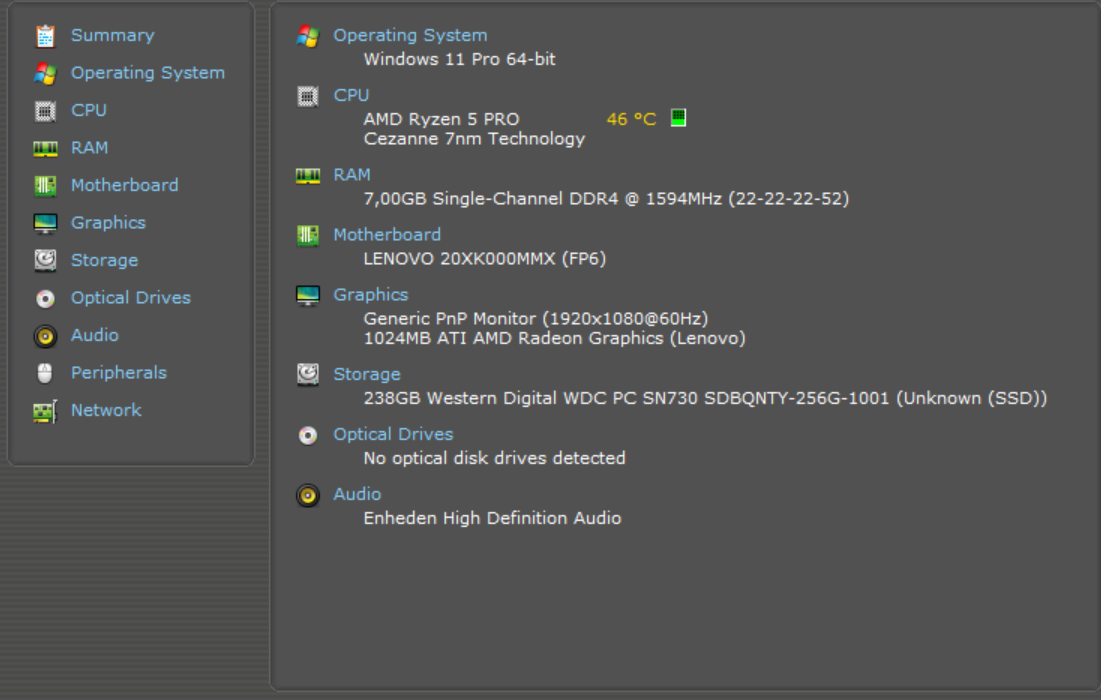Viewport: 1101px width, 700px height.
Task: Click the RAM stick icon in sidebar
Action: [x=46, y=148]
